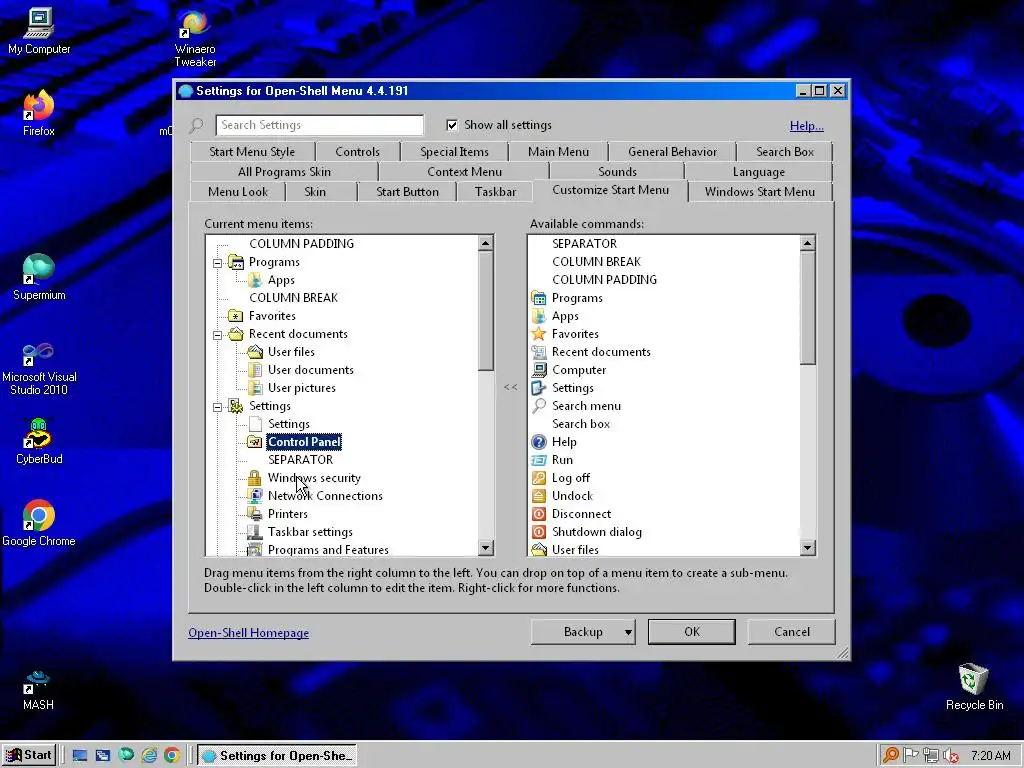Screen dimensions: 1024x768
Task: Select the Microsoft Visual Studio 2010 shortcut
Action: (39, 368)
